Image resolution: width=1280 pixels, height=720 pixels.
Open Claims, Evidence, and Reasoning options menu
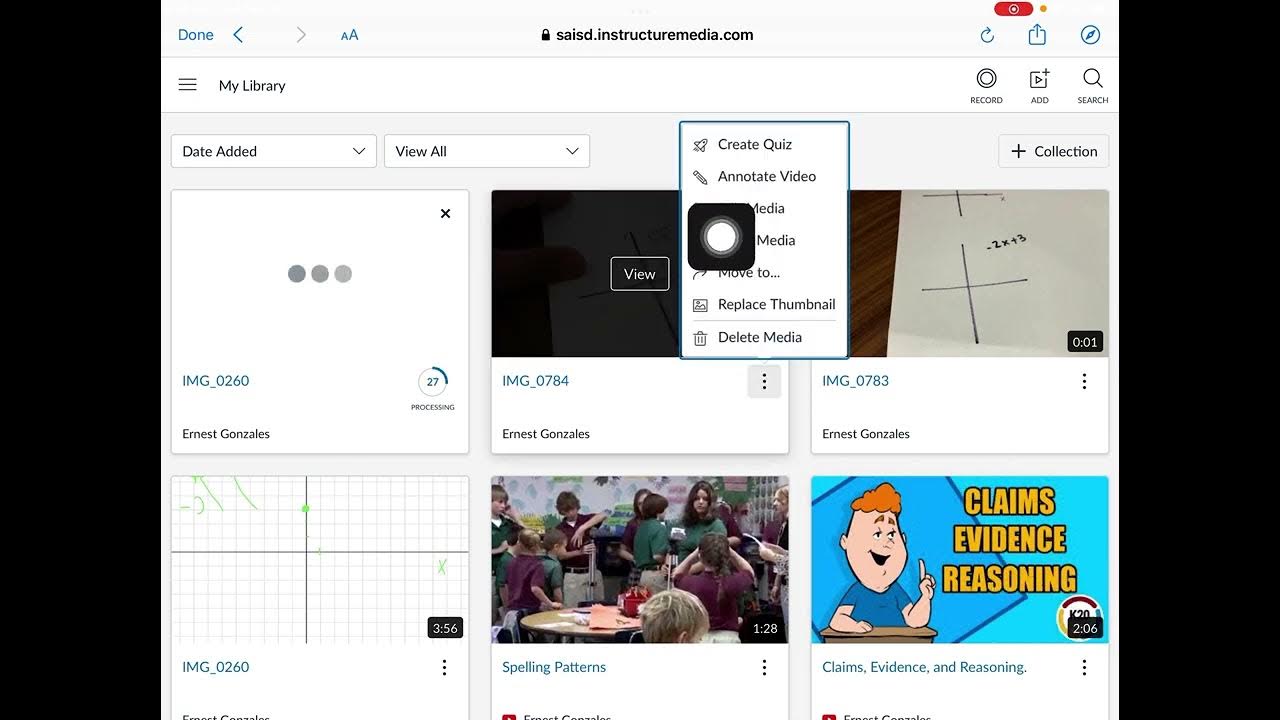click(1084, 667)
